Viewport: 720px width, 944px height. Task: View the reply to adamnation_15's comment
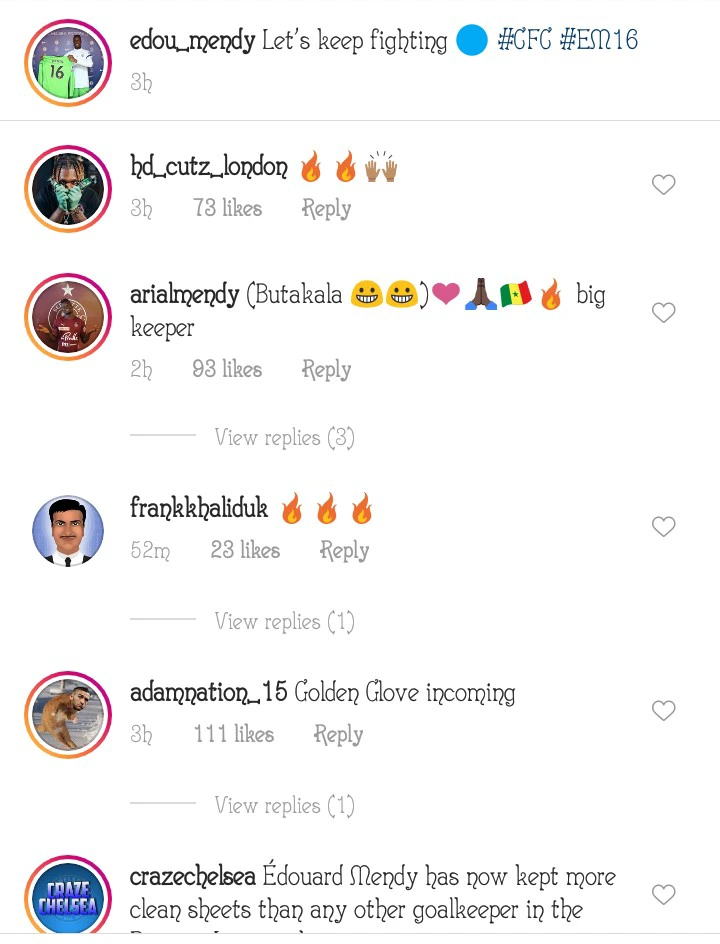284,806
